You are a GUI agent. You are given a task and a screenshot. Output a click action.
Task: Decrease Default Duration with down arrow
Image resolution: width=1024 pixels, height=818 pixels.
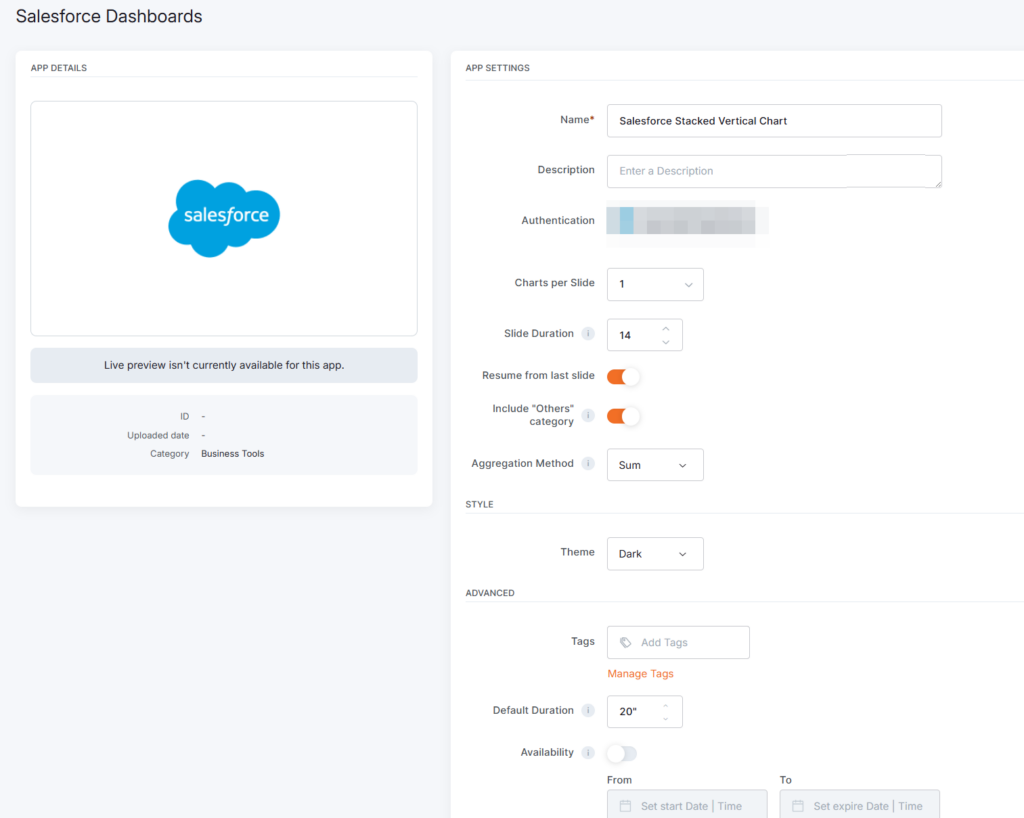pos(666,719)
